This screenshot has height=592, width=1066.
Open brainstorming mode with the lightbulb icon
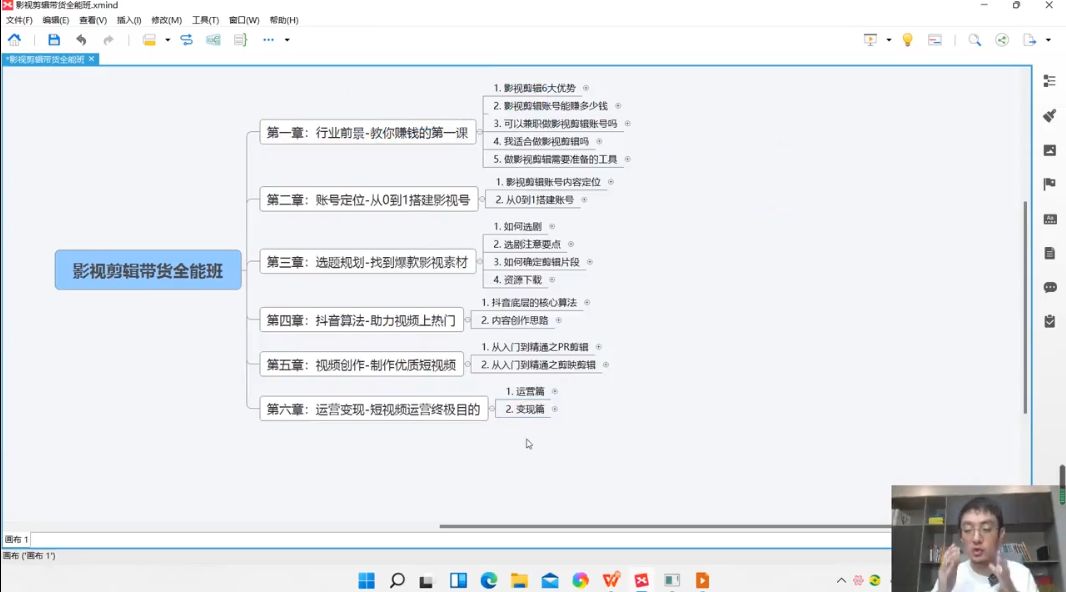(x=908, y=40)
